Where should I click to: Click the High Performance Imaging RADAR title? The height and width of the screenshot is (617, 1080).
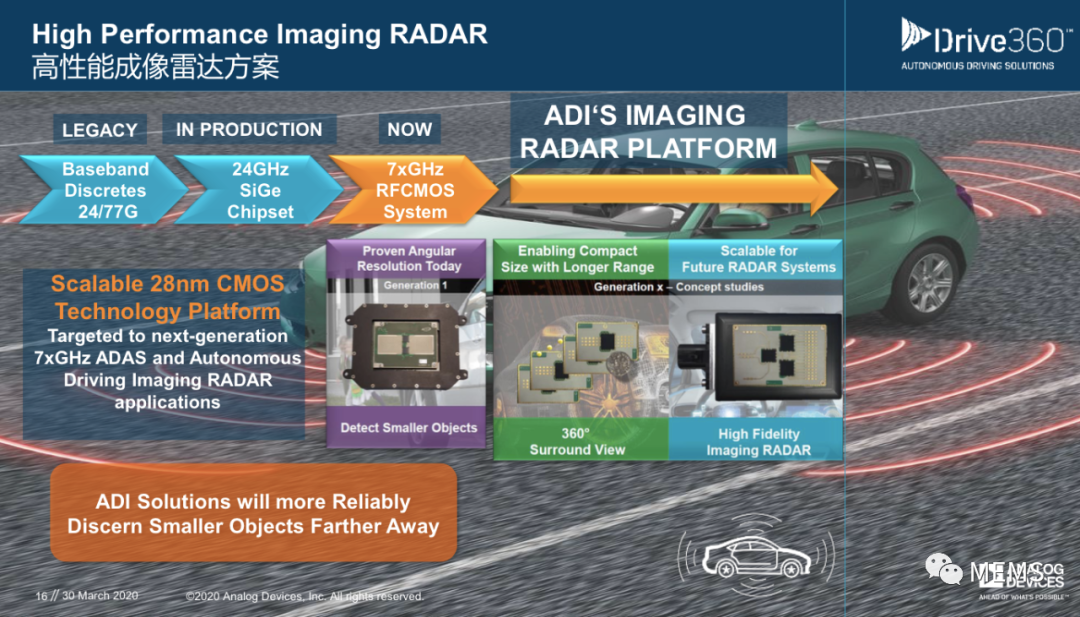click(260, 34)
